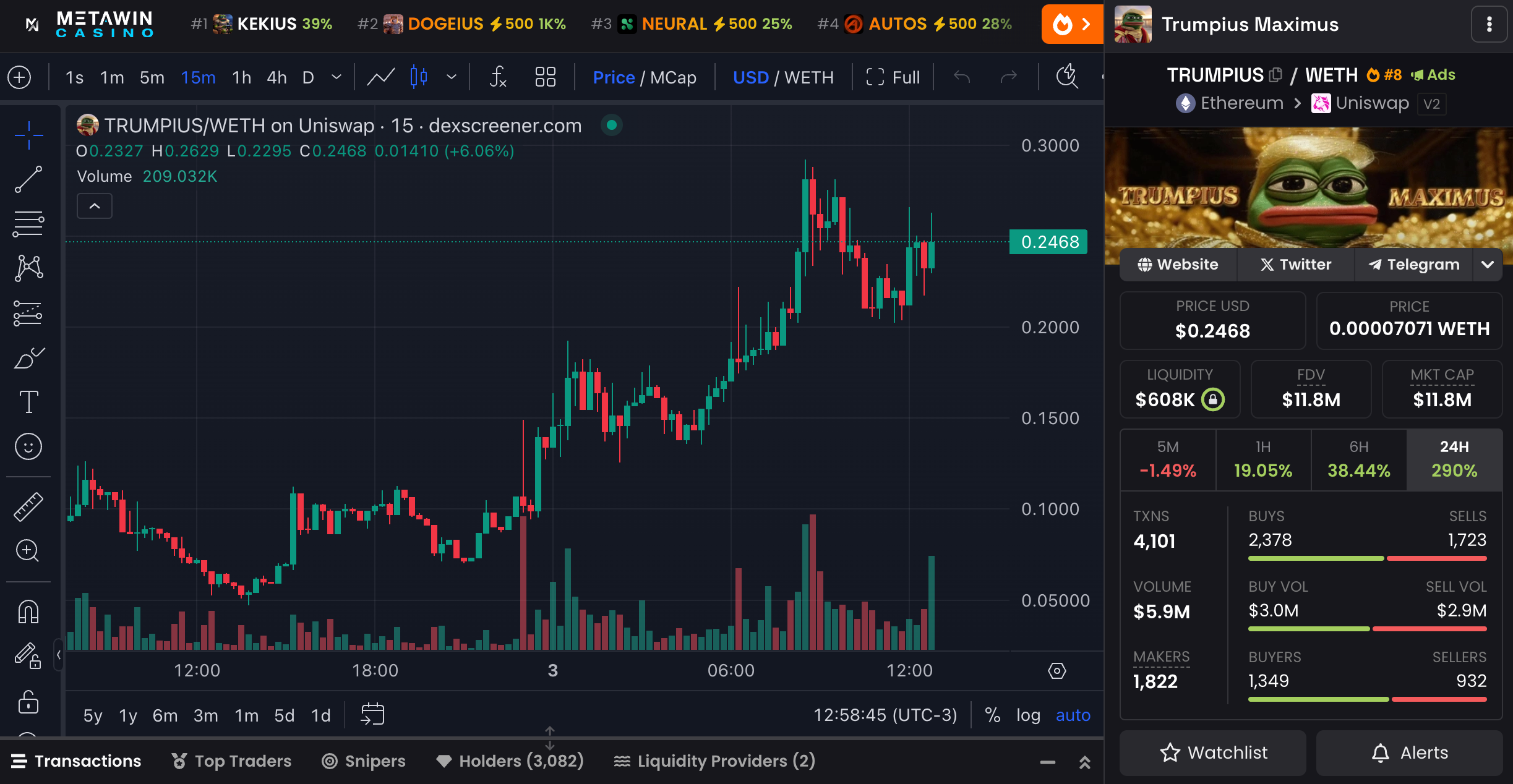The width and height of the screenshot is (1513, 784).
Task: Copy TRUMPIUS token address icon
Action: 1275,75
